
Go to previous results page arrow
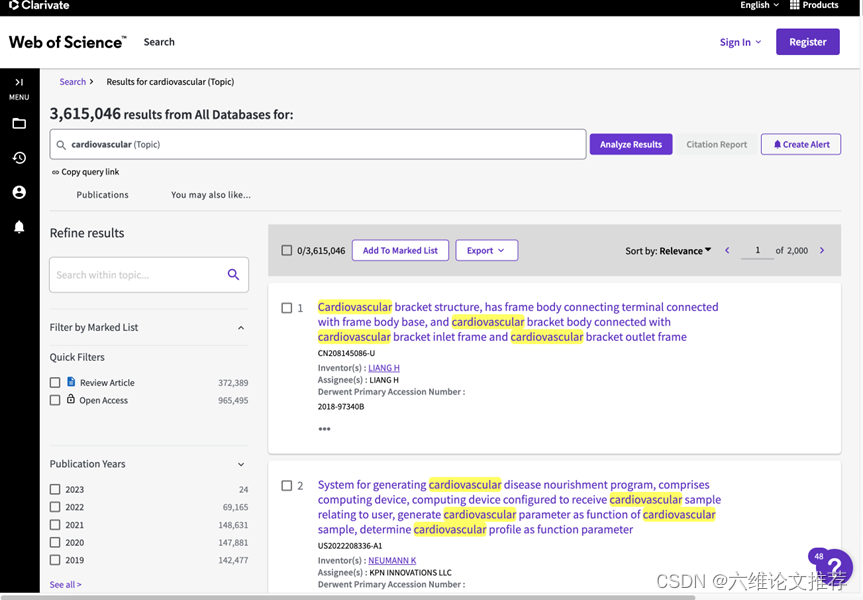pyautogui.click(x=727, y=250)
